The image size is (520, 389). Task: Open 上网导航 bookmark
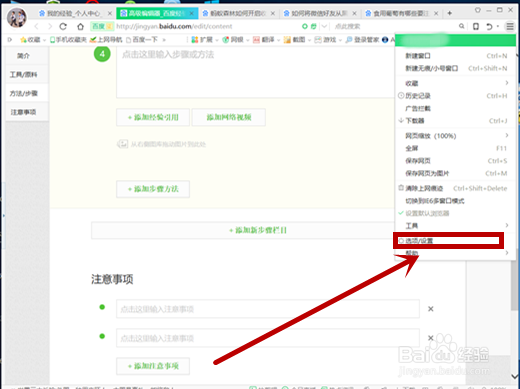[106, 40]
